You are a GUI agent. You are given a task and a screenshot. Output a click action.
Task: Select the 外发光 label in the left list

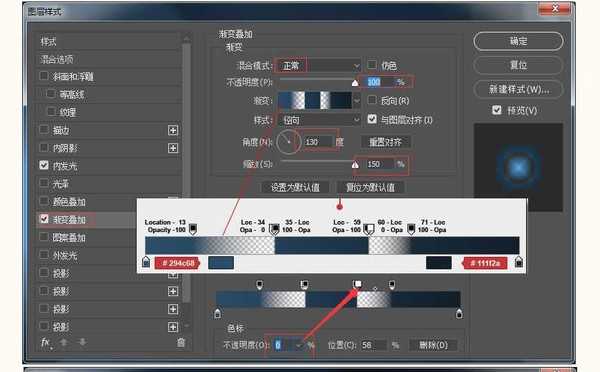[x=65, y=255]
